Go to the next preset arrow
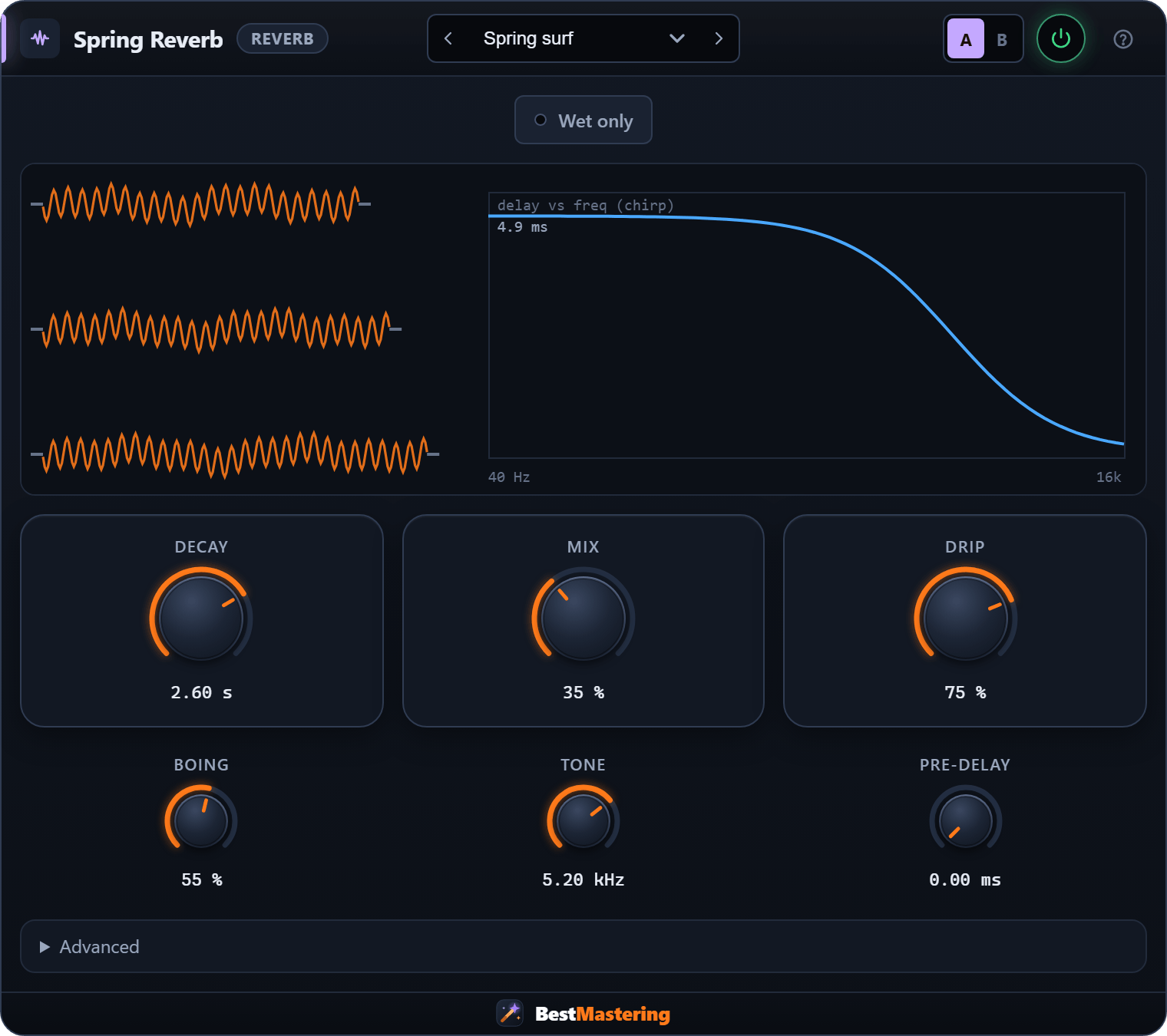1167x1036 pixels. (719, 38)
